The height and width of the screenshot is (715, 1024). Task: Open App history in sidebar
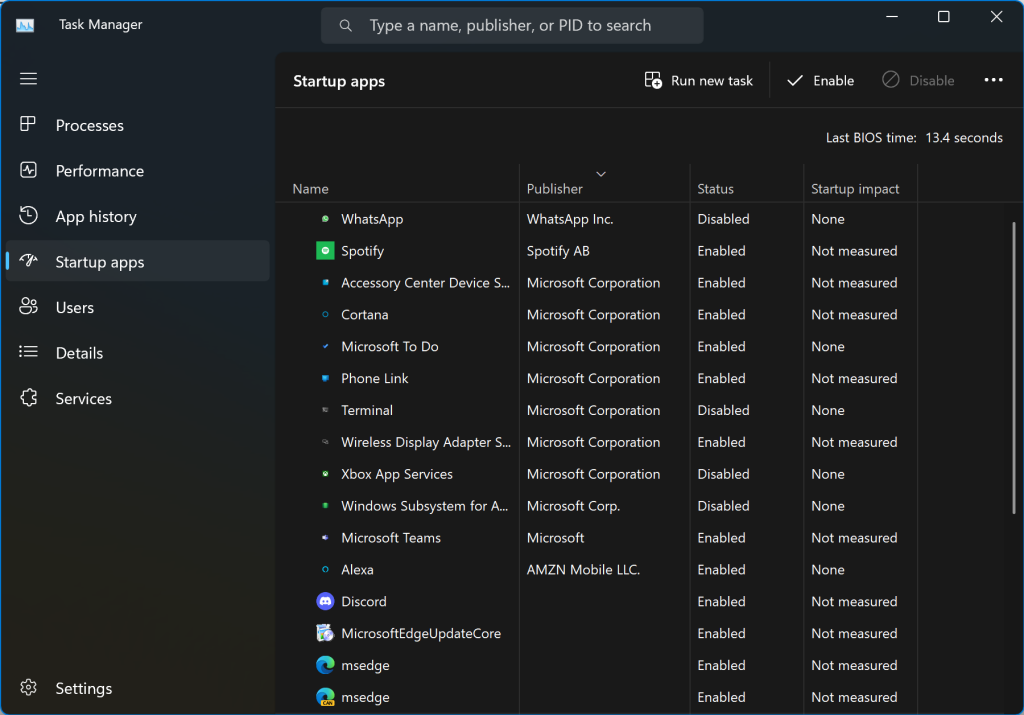95,217
